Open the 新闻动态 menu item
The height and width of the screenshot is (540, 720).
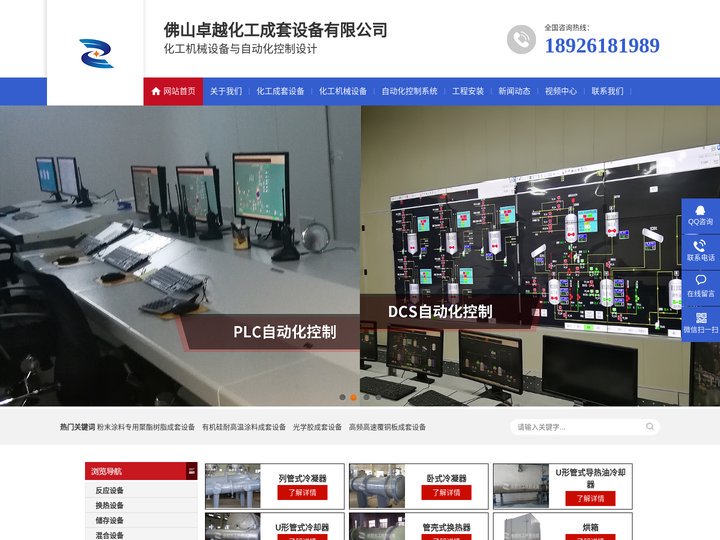pyautogui.click(x=514, y=91)
